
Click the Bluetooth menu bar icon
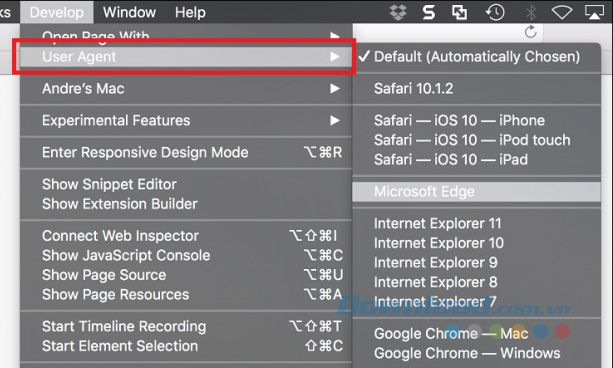click(x=531, y=12)
